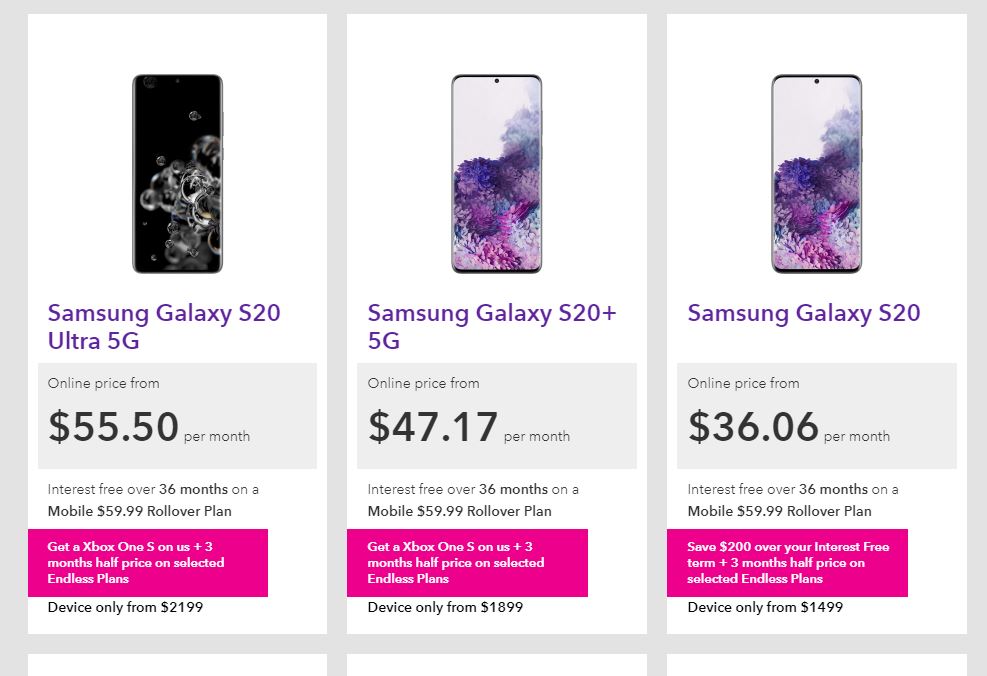Click the Device only from $2199 text
Image resolution: width=987 pixels, height=676 pixels.
click(125, 607)
